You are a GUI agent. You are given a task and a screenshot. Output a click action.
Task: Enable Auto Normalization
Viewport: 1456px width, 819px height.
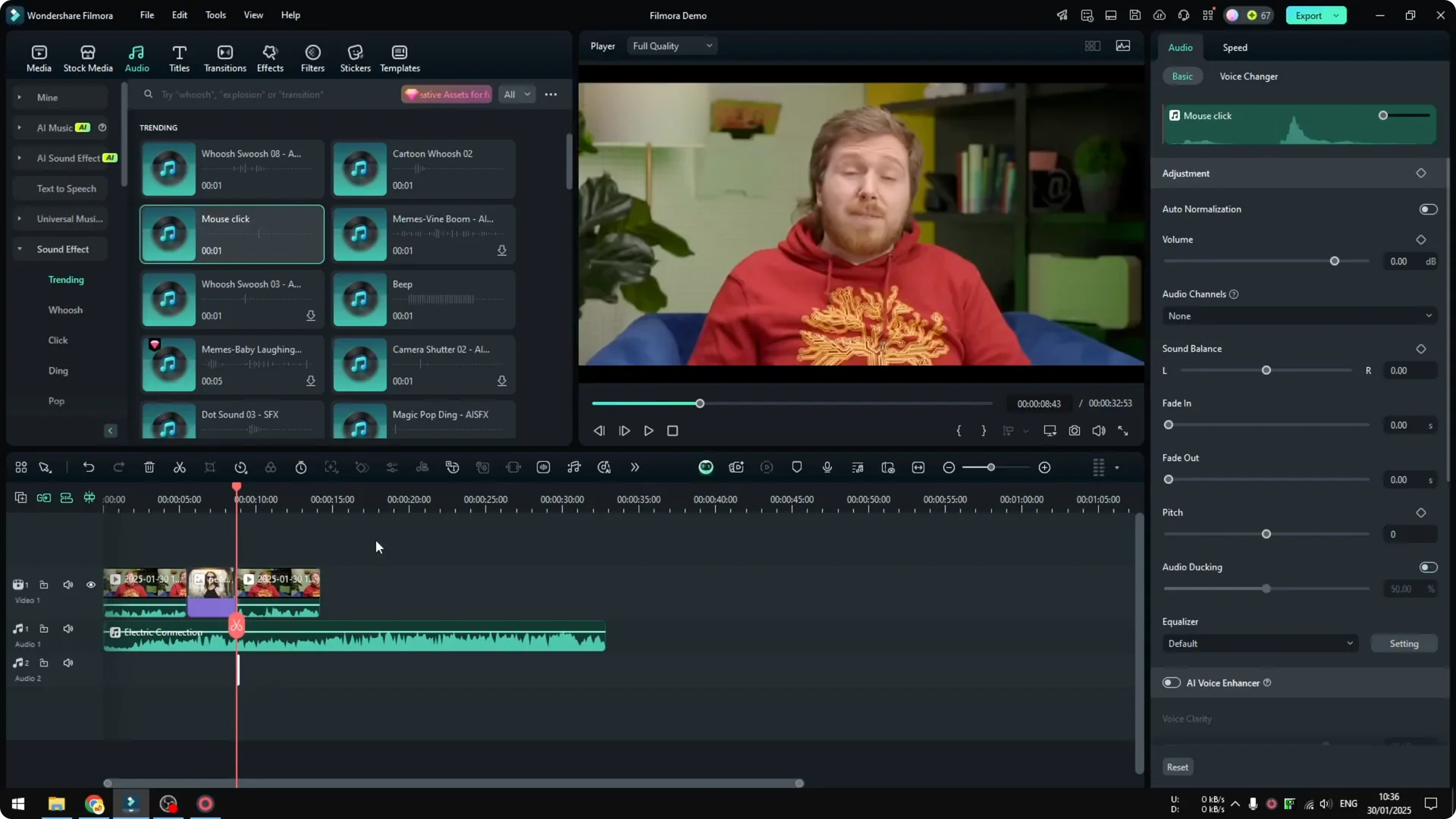(x=1427, y=209)
